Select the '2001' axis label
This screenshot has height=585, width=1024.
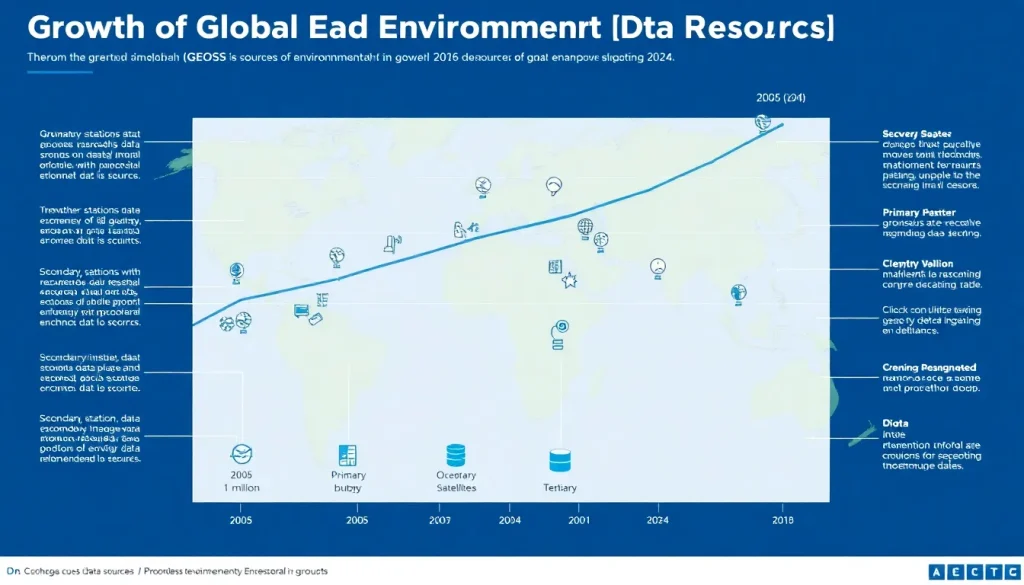pyautogui.click(x=579, y=520)
